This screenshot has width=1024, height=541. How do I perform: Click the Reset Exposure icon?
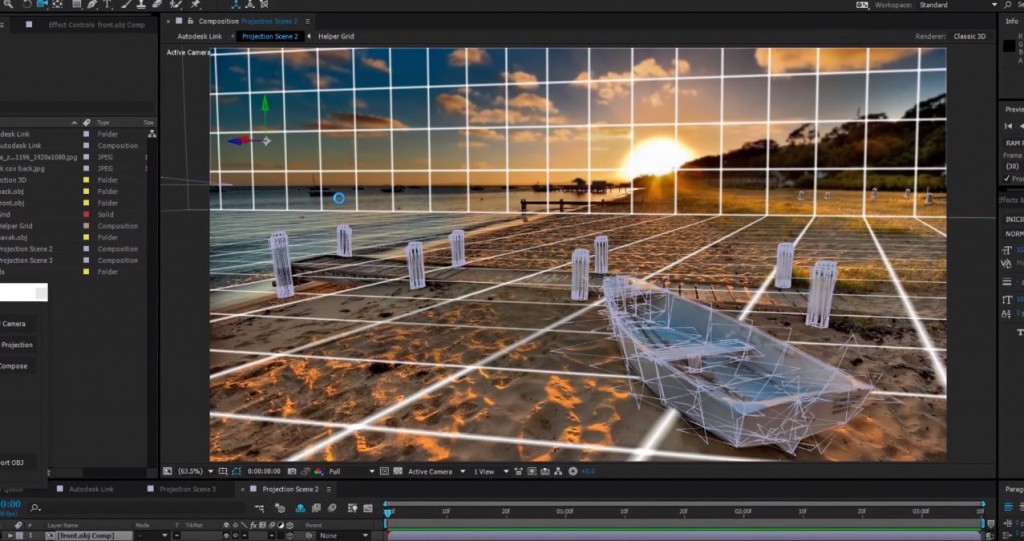[x=573, y=471]
